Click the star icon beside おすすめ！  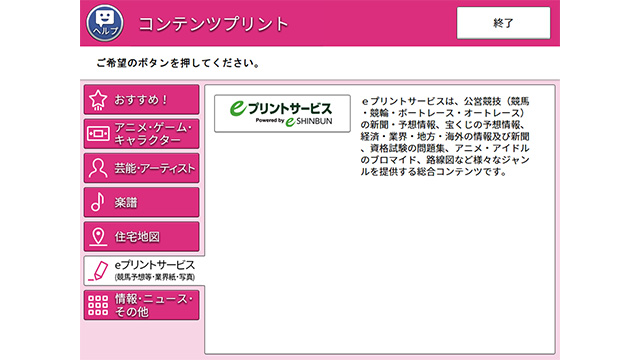(98, 100)
